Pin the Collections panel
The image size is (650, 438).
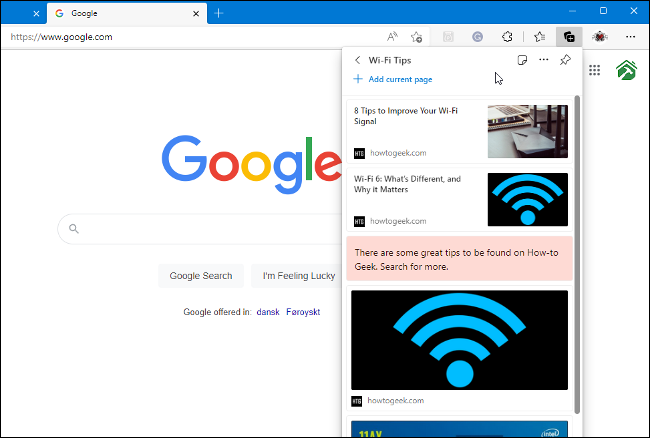pyautogui.click(x=565, y=60)
